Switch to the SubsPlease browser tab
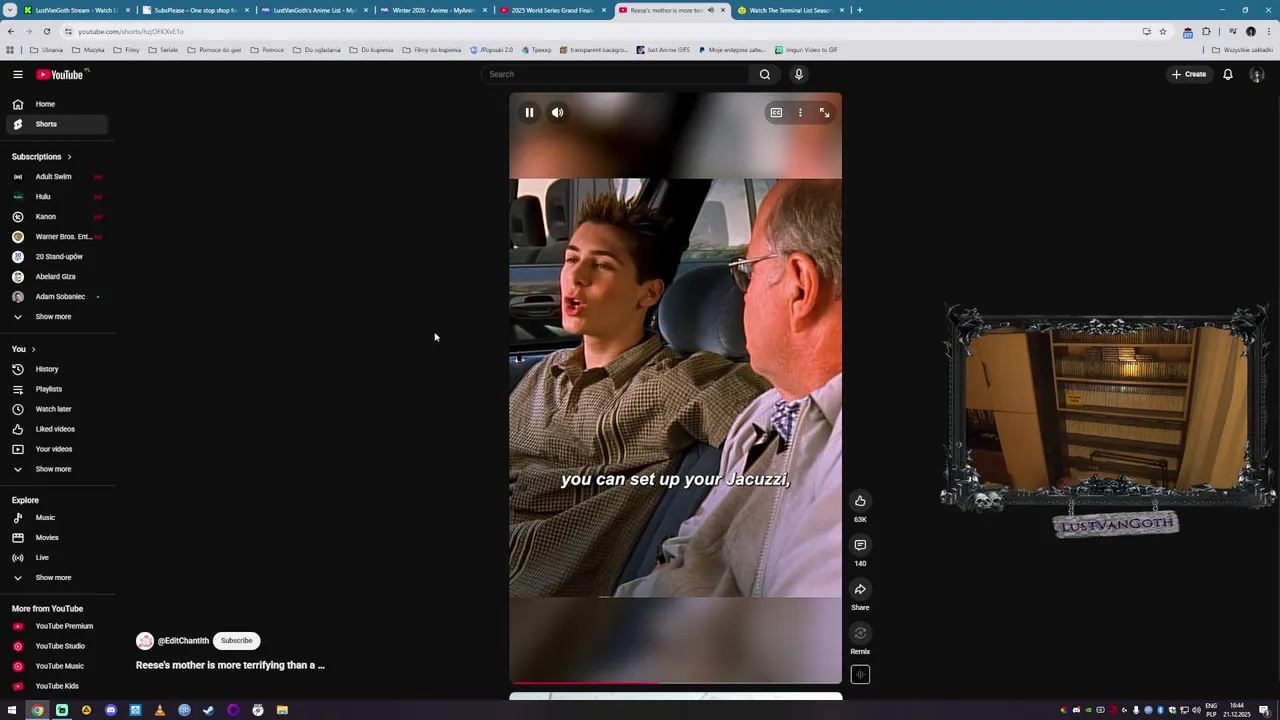Image resolution: width=1280 pixels, height=720 pixels. (x=195, y=10)
